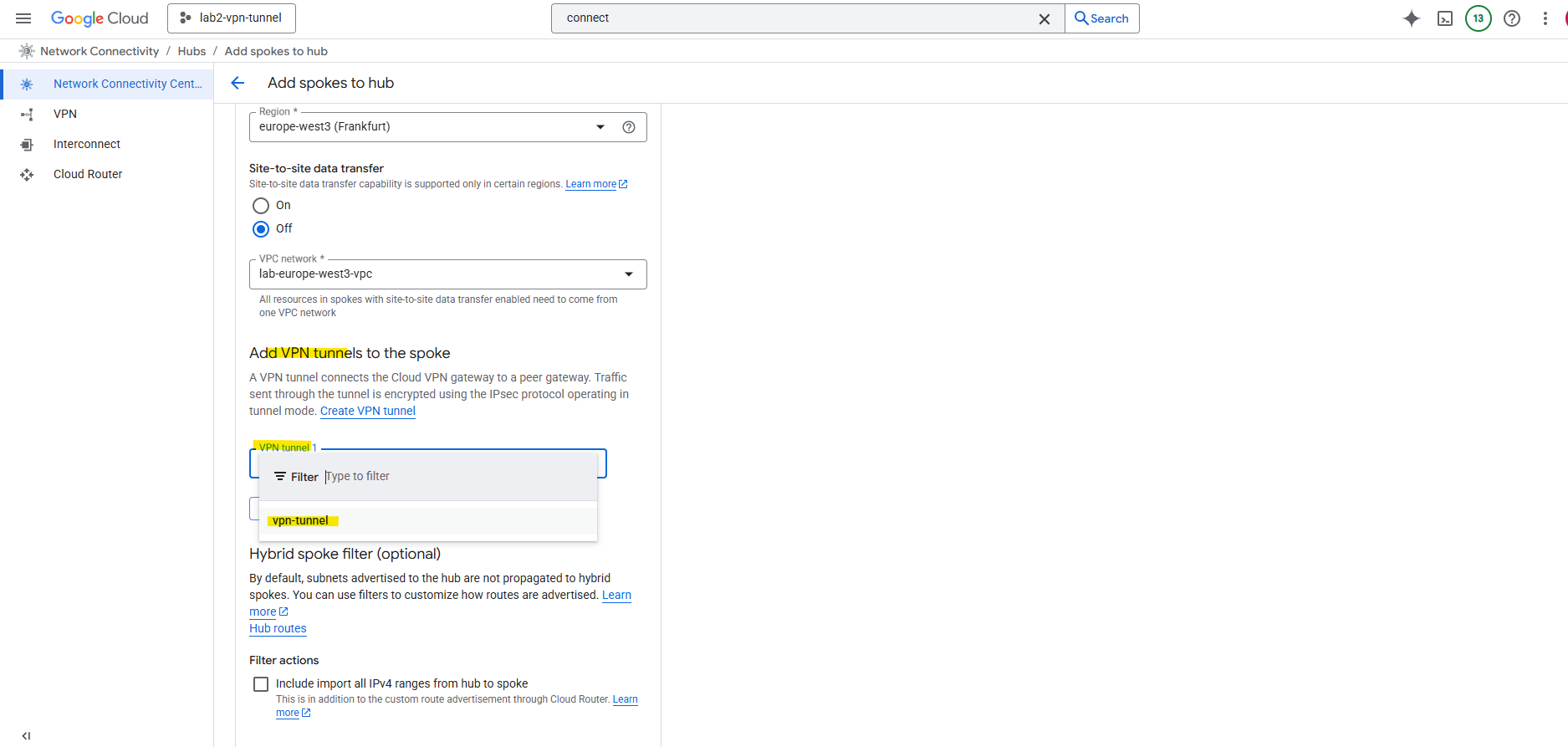Click the Add spokes to hub breadcrumb text
Screen dimensions: 1568x747
[276, 51]
